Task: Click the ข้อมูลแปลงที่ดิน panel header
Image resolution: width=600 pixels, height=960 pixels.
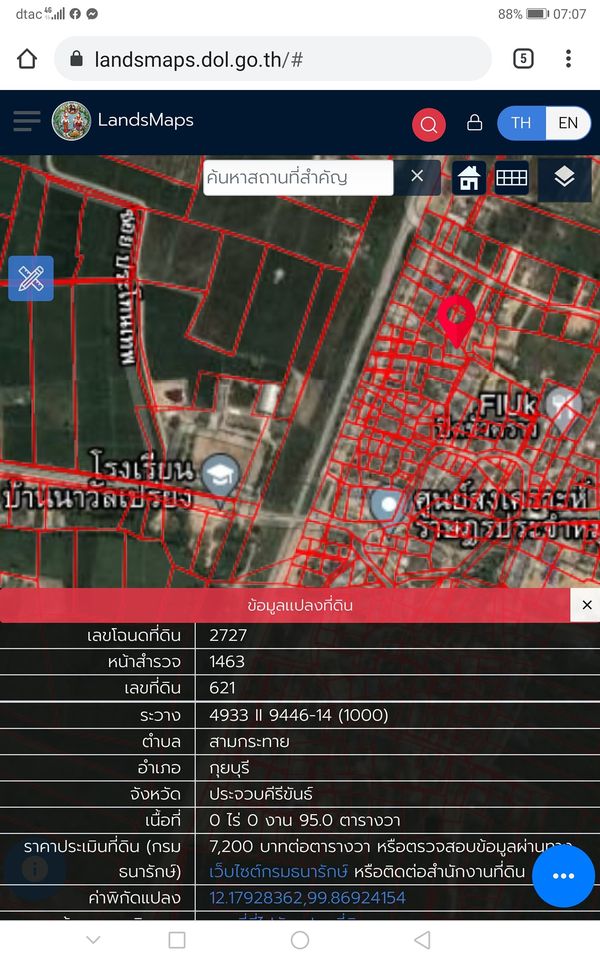Action: tap(285, 606)
